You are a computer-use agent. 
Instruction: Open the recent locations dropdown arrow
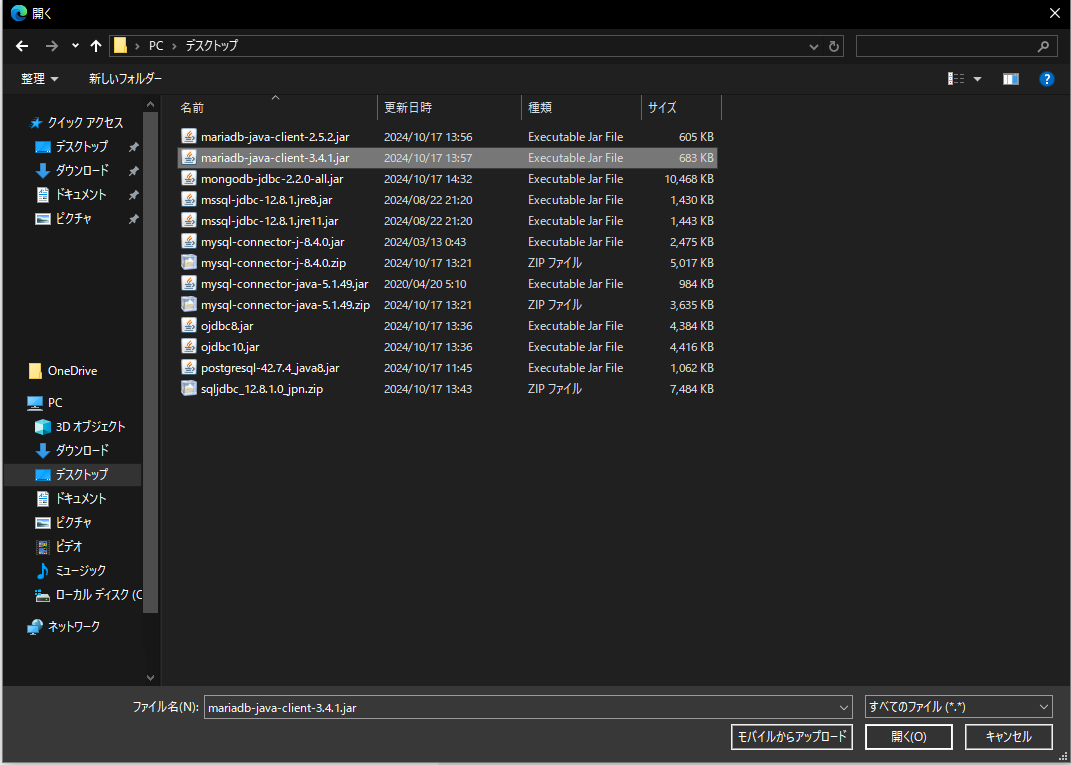pos(75,46)
